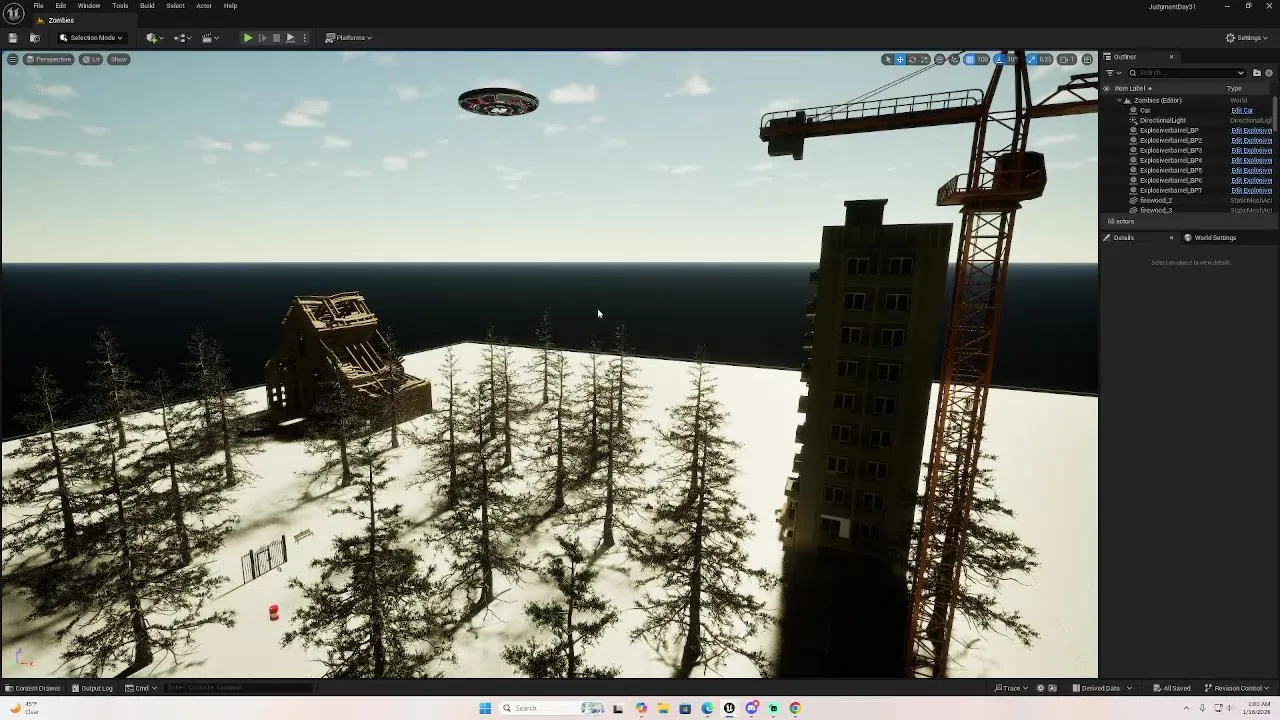Change the Lit view mode button
This screenshot has height=720, width=1280.
(x=91, y=59)
